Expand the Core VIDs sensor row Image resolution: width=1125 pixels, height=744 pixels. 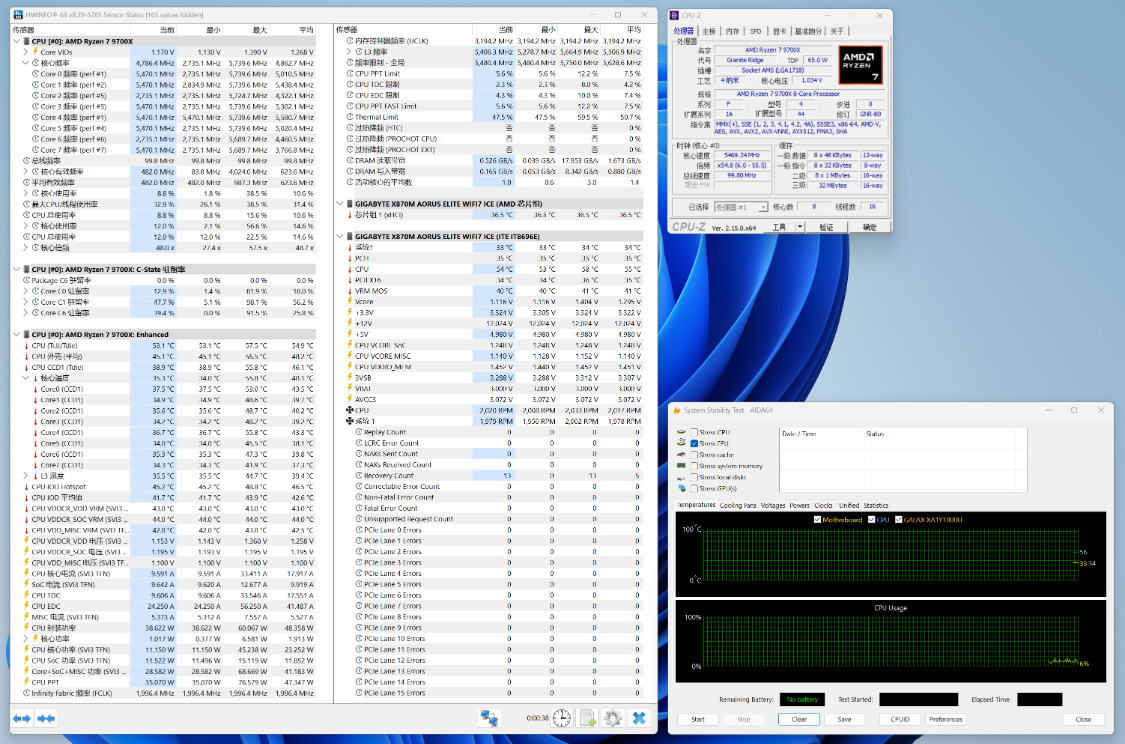click(27, 51)
